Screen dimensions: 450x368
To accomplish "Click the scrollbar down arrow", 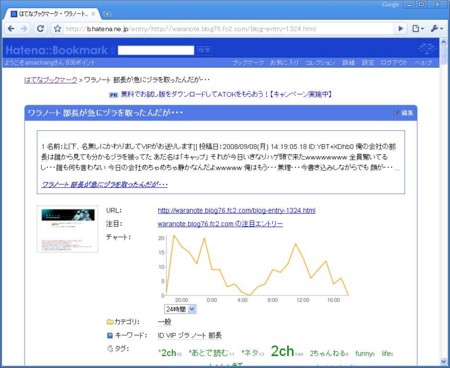I will [443, 361].
